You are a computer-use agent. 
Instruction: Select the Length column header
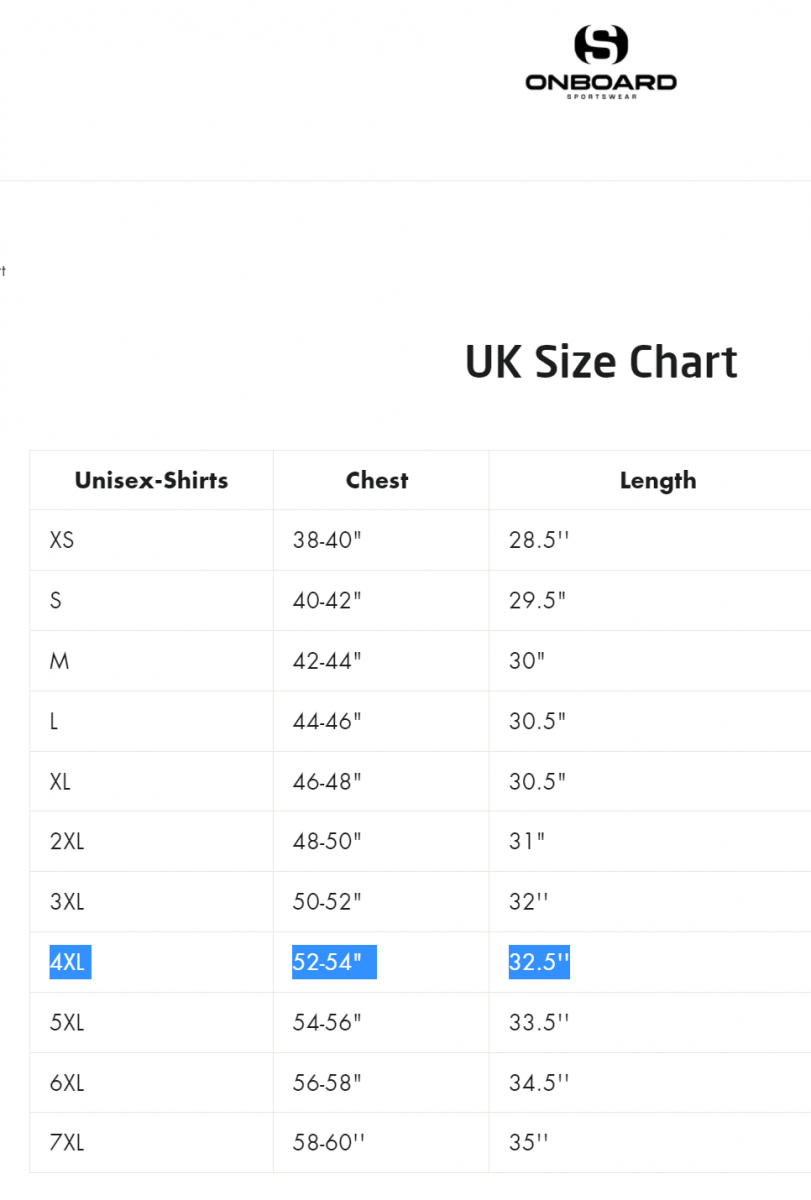(x=657, y=481)
